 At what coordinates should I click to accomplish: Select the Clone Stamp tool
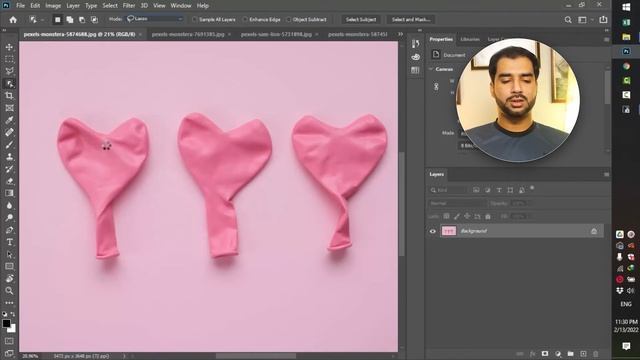(9, 157)
